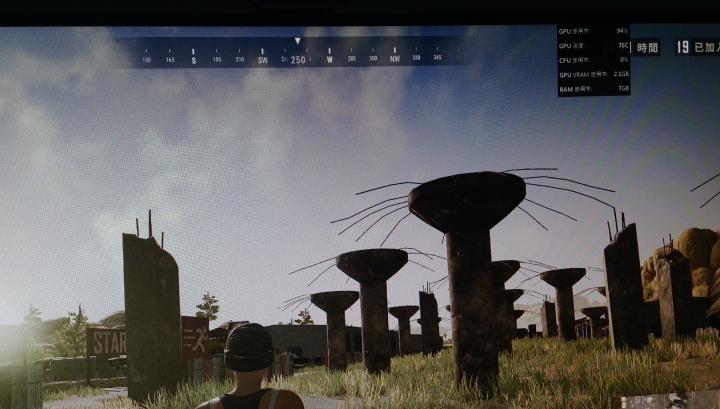Click the 時間 timer label
This screenshot has width=720, height=409.
pos(647,48)
